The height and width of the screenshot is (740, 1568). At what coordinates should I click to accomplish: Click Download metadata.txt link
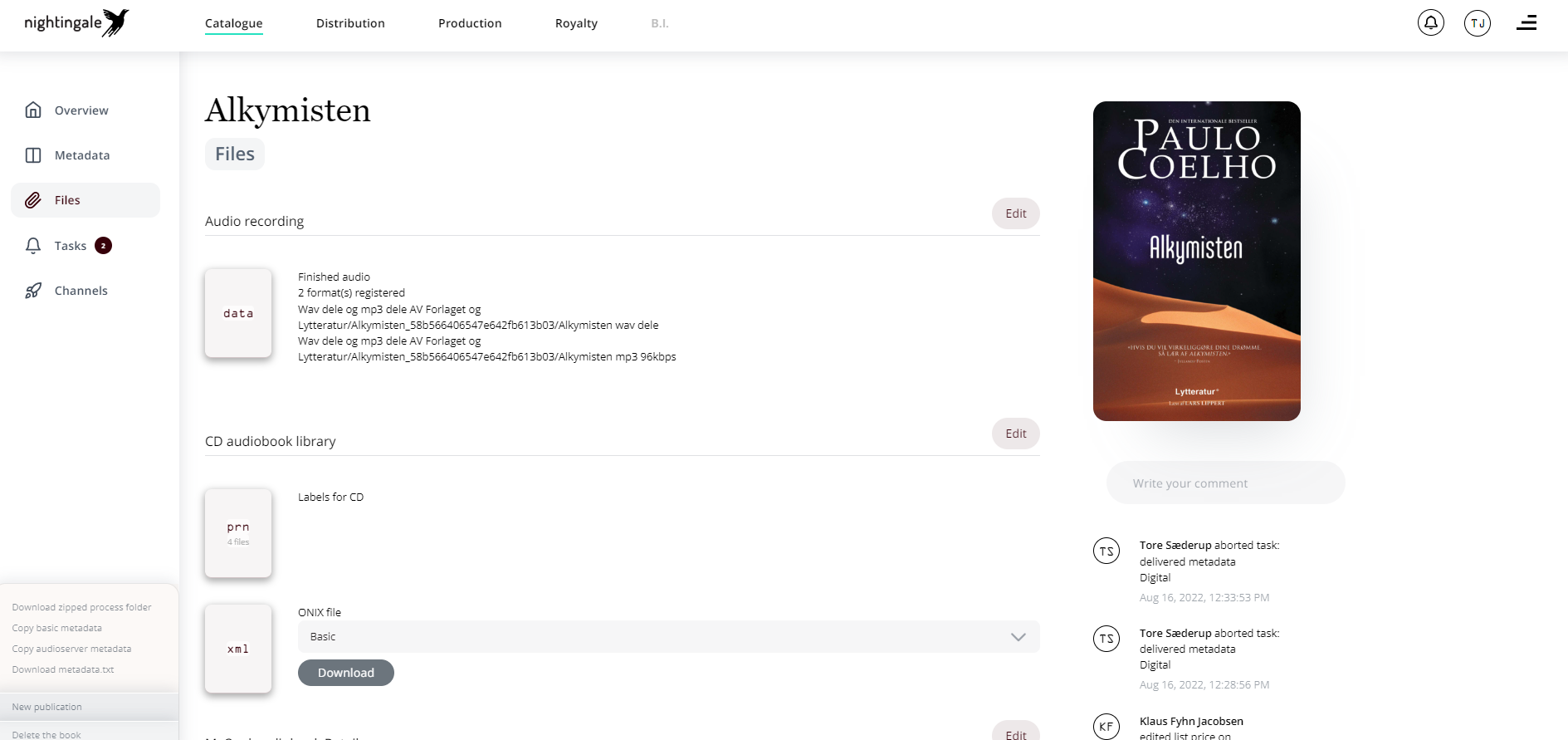63,669
